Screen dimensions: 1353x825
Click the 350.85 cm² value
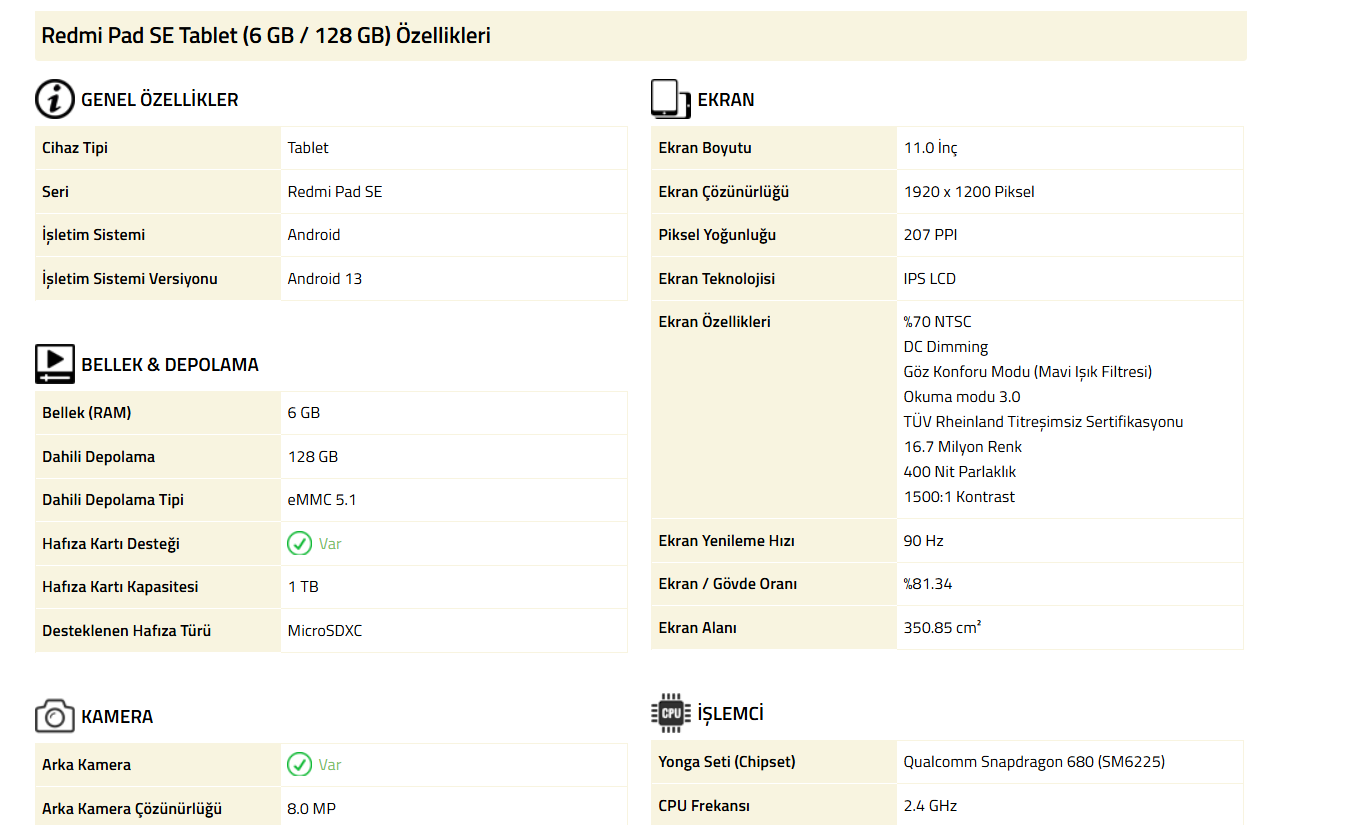pos(943,628)
